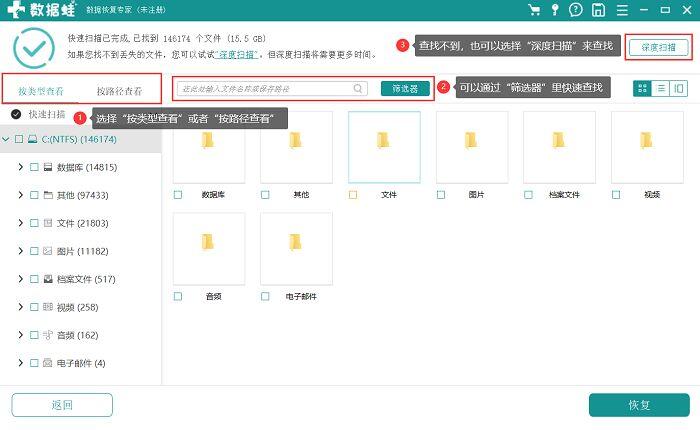Image resolution: width=700 pixels, height=430 pixels.
Task: Open the hamburger menu icon
Action: click(622, 10)
